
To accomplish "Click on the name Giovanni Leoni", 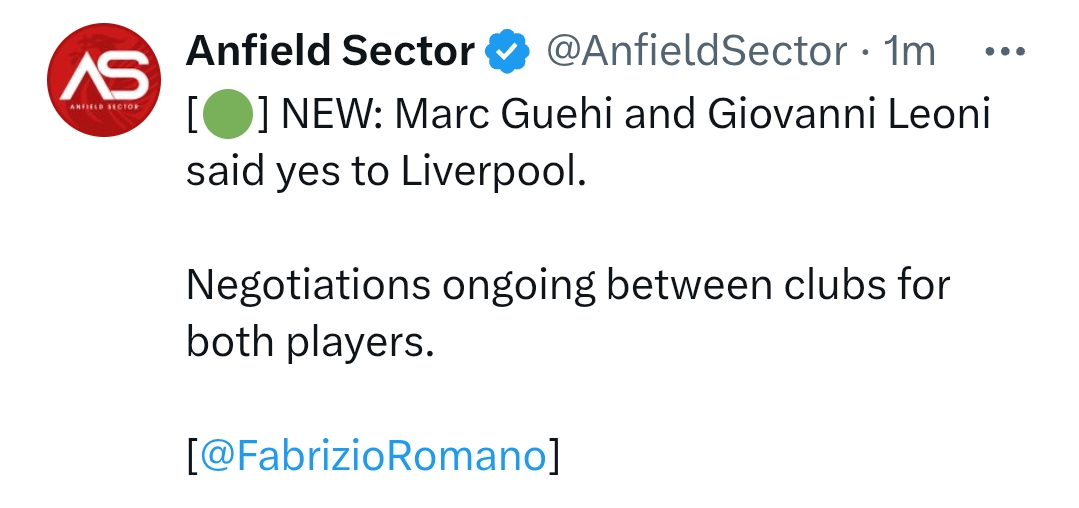I will (x=849, y=116).
